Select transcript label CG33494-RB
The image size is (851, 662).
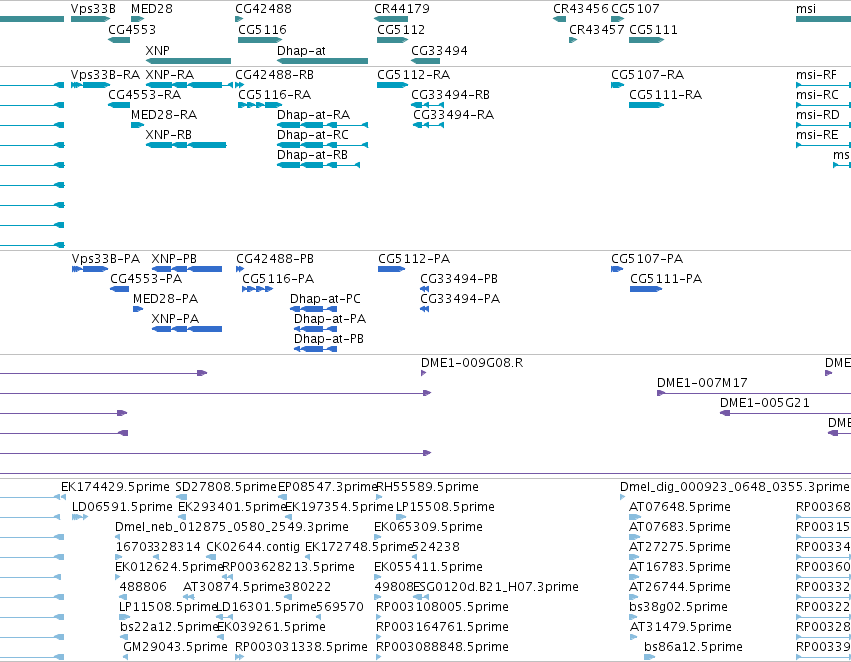[450, 94]
